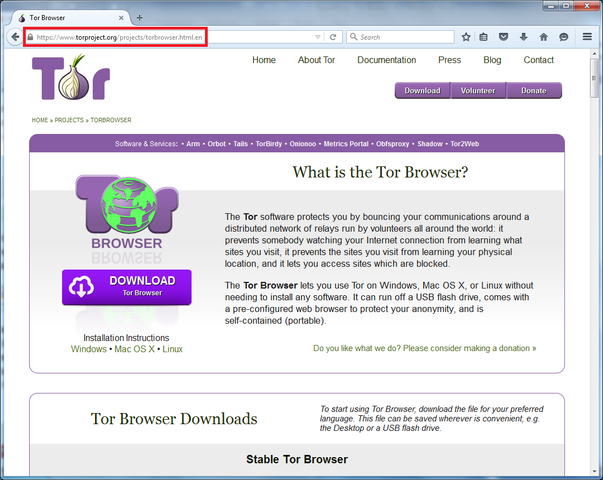Select the Tor Browser tab
603x480 pixels.
click(x=70, y=18)
